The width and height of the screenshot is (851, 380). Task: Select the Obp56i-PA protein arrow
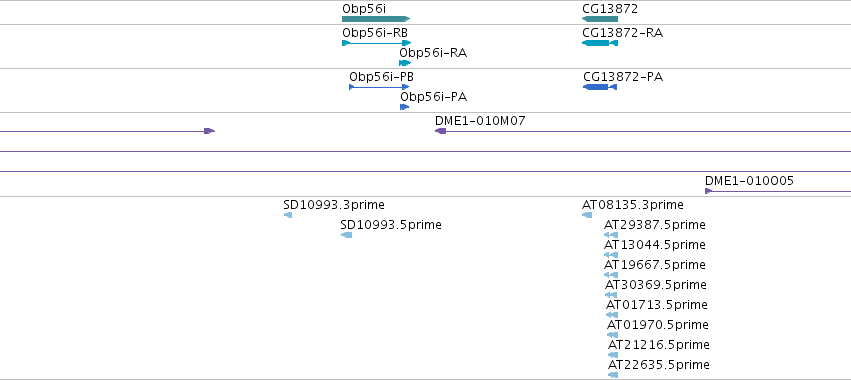(404, 107)
